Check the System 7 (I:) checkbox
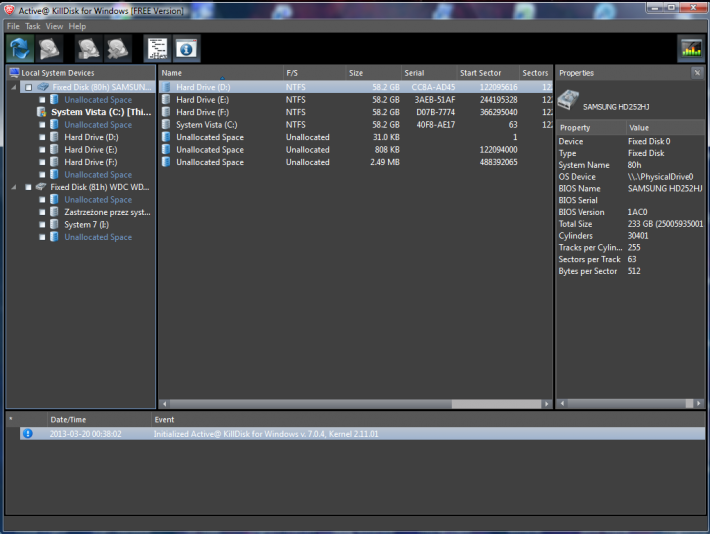710x534 pixels. point(42,224)
